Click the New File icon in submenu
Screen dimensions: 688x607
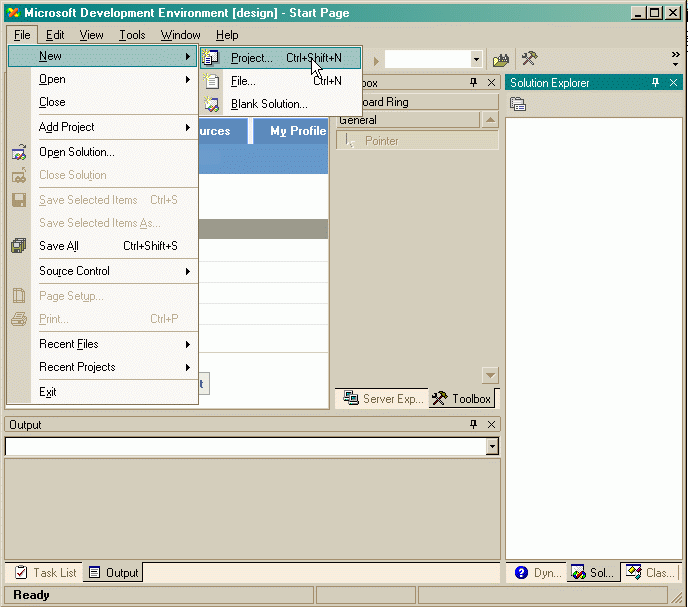(x=211, y=81)
